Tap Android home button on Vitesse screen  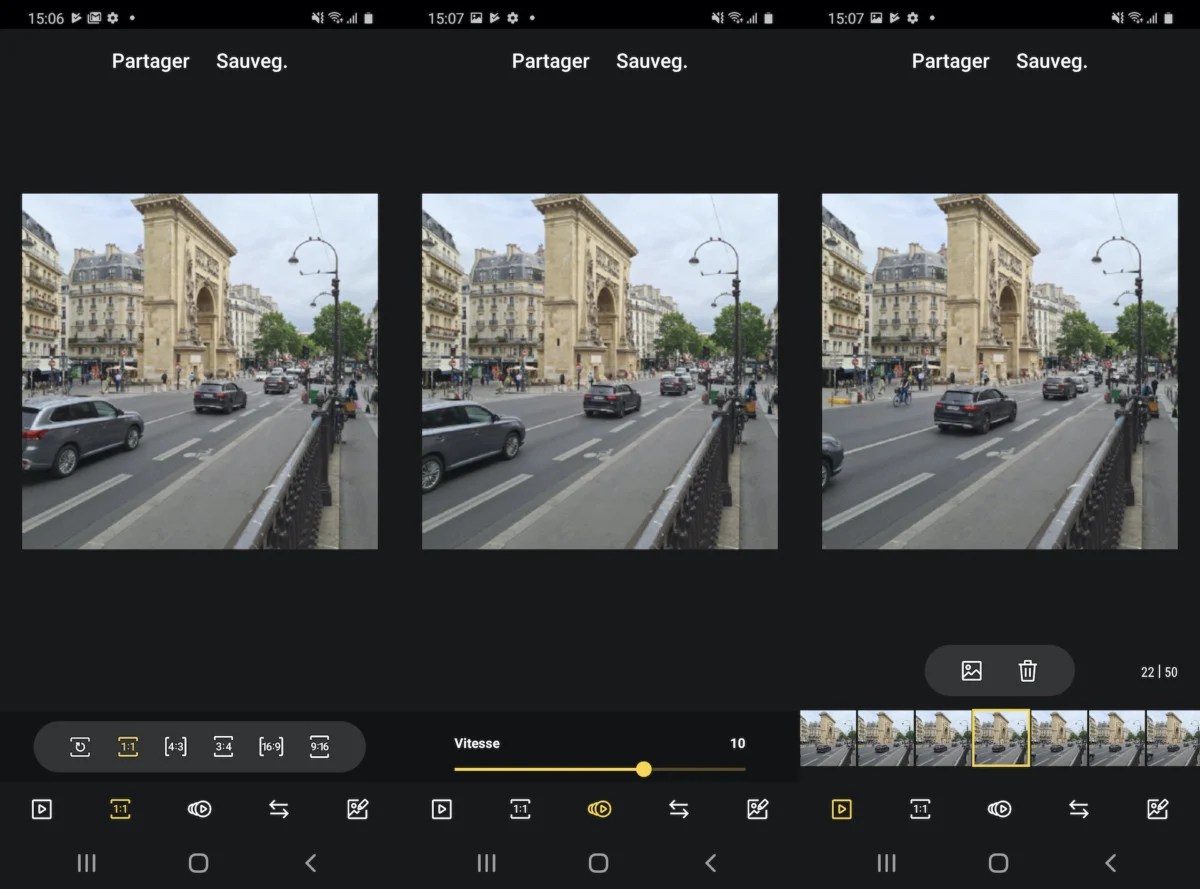(599, 863)
